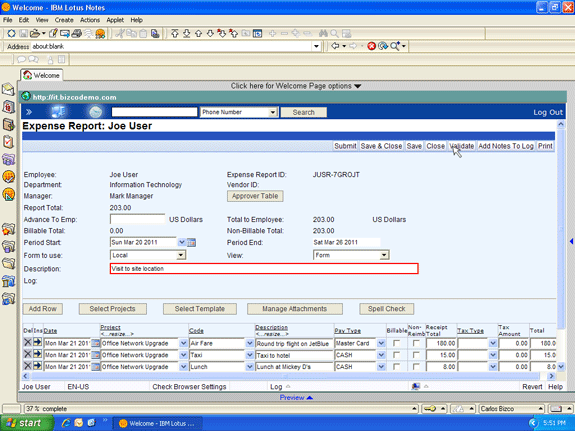
Task: Open the address book icon in left sidebar
Action: (x=8, y=107)
